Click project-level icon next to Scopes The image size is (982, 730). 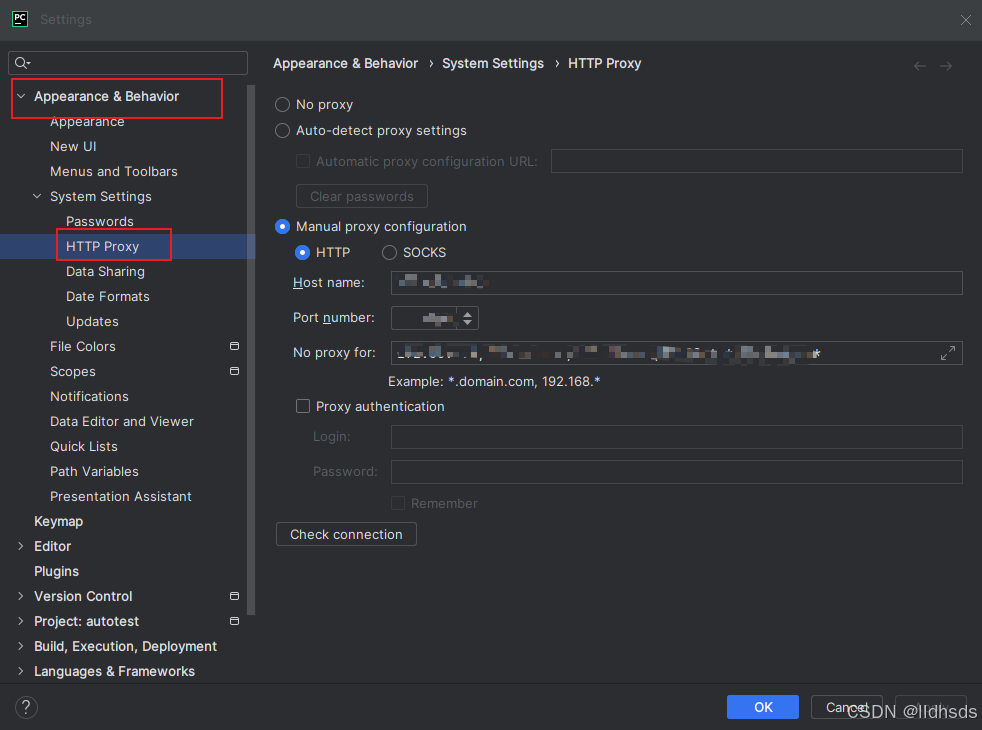[x=234, y=371]
